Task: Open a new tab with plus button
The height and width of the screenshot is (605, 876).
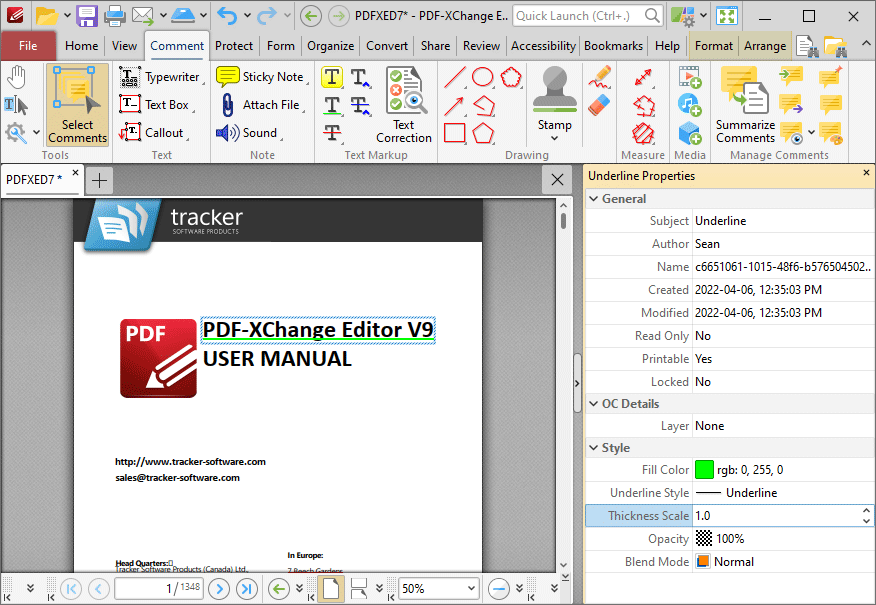Action: [99, 180]
